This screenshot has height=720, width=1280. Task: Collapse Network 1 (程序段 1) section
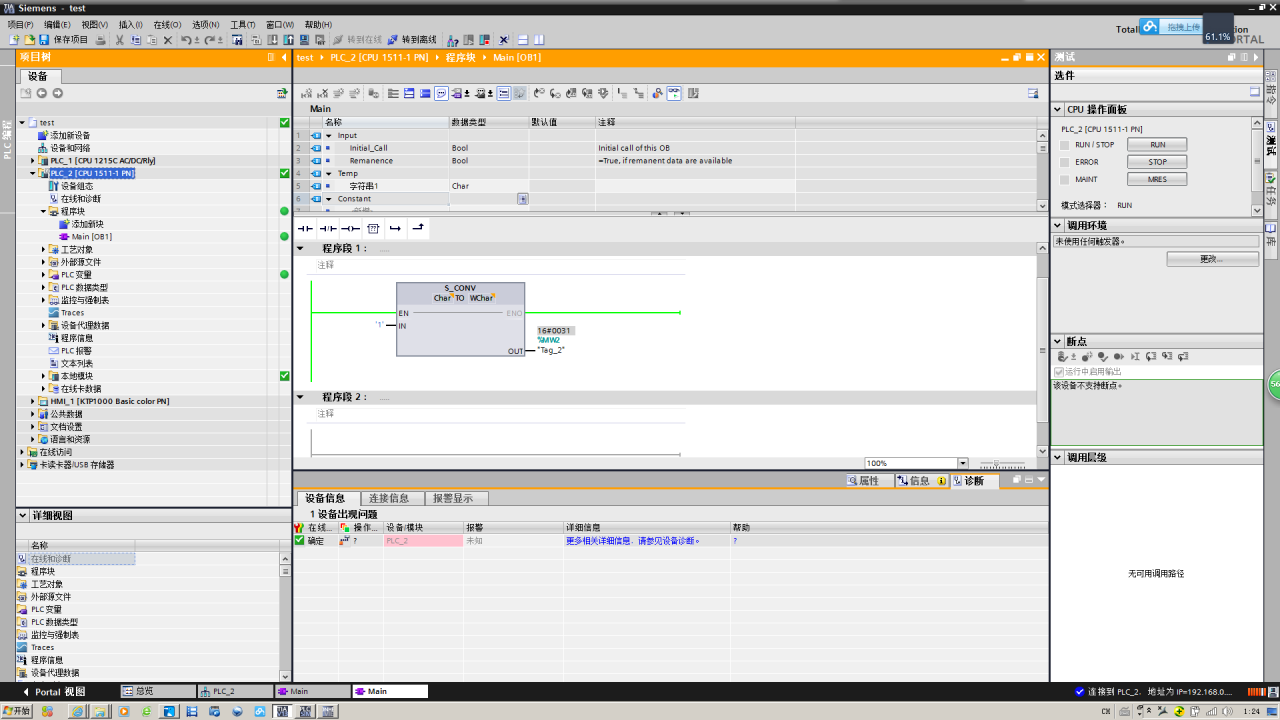click(x=301, y=248)
